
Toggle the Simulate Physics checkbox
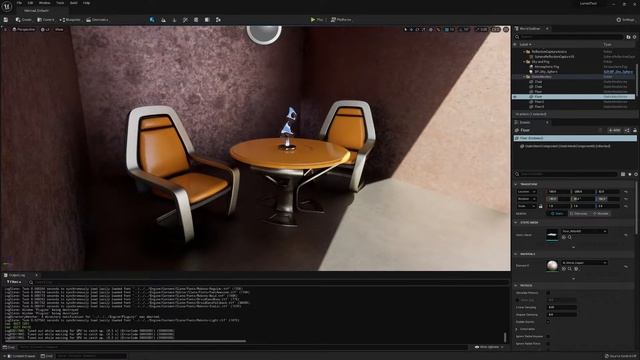[548, 293]
